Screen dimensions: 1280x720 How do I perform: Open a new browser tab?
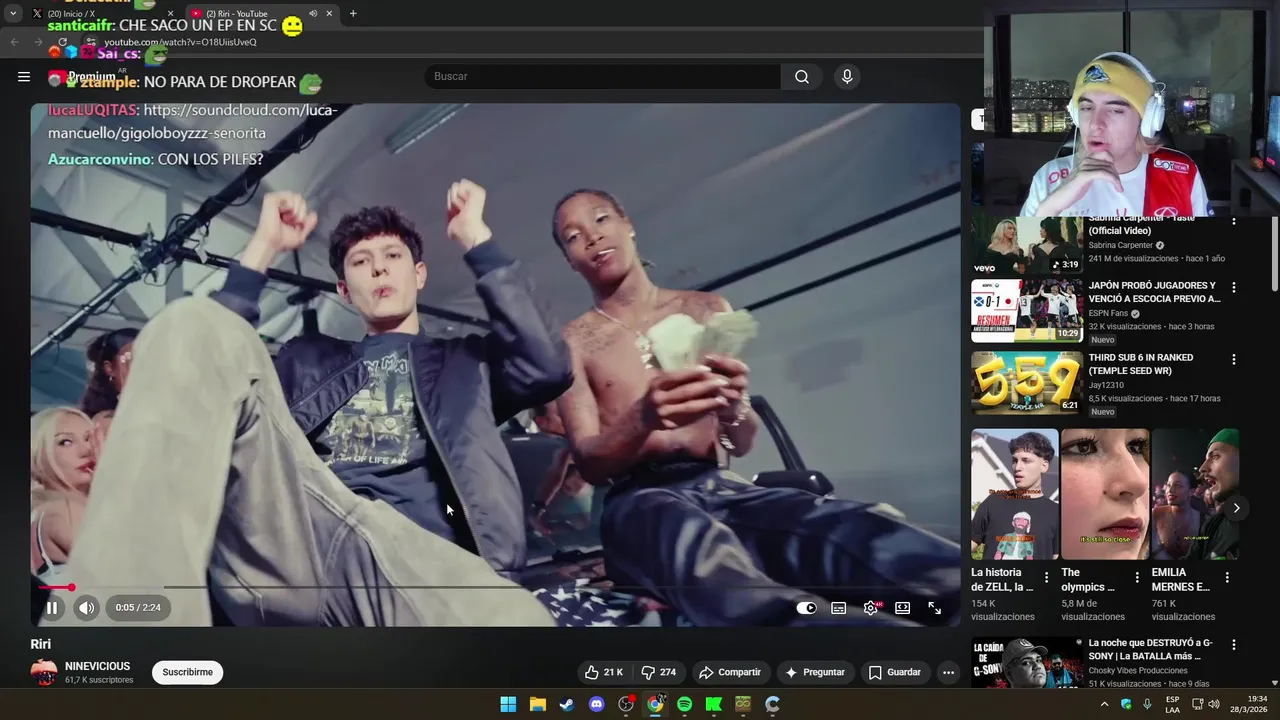[x=353, y=14]
